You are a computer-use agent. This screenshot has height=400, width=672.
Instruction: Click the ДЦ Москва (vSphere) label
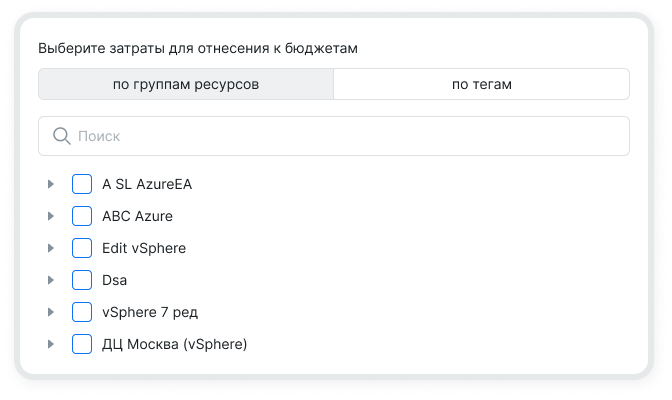coord(174,344)
